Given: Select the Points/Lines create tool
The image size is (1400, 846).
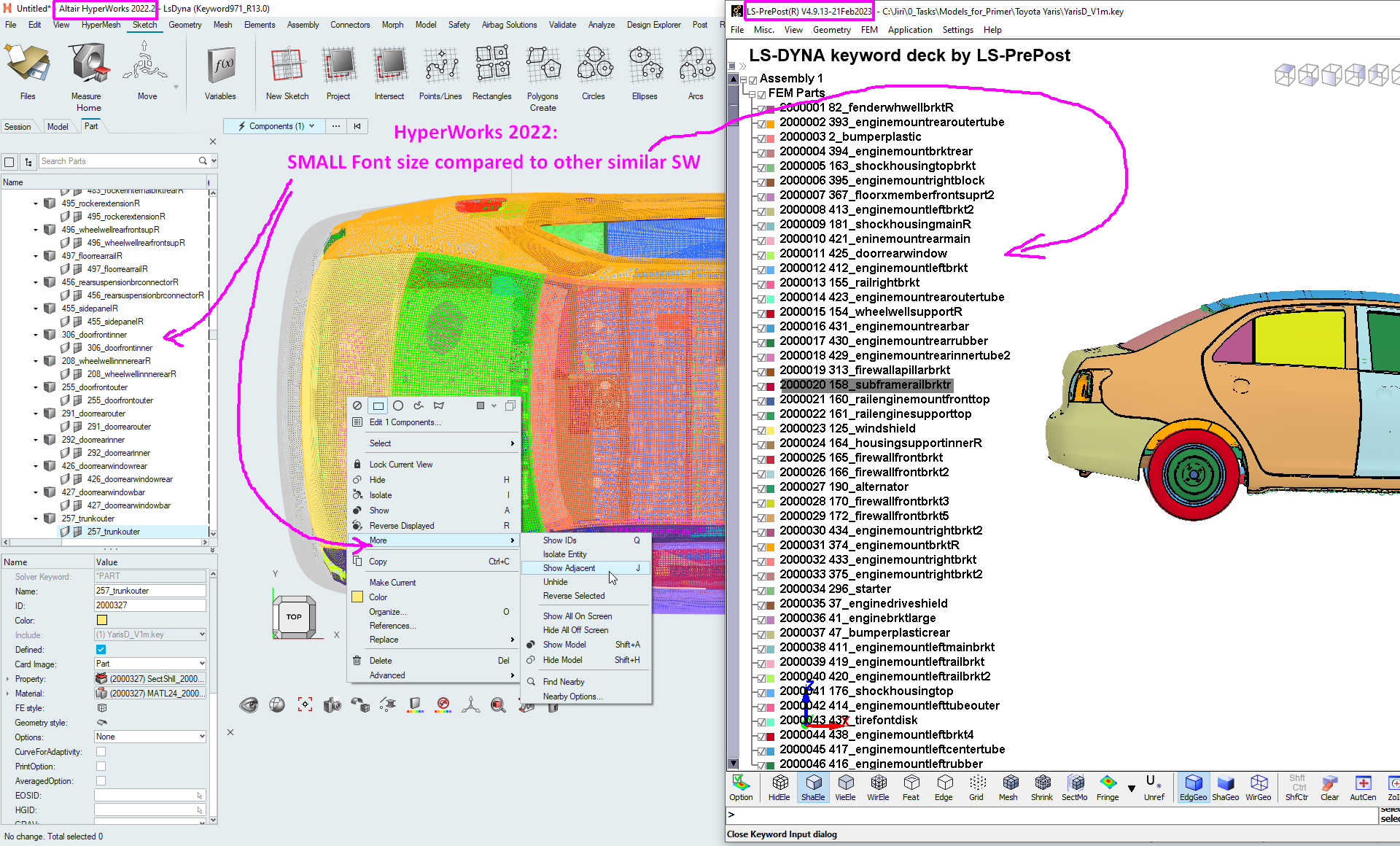Looking at the screenshot, I should click(x=440, y=66).
